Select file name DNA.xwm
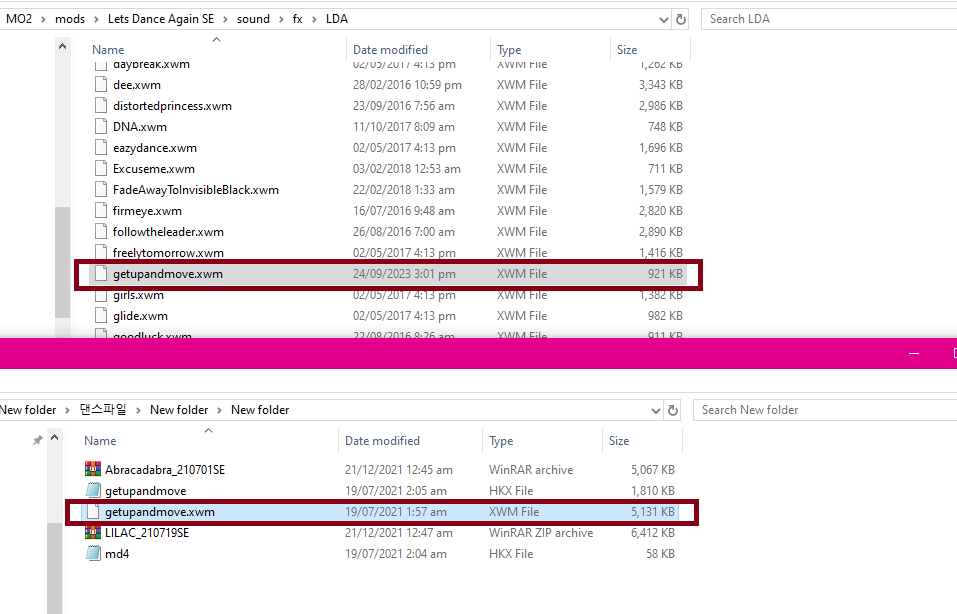The height and width of the screenshot is (614, 957). point(140,127)
